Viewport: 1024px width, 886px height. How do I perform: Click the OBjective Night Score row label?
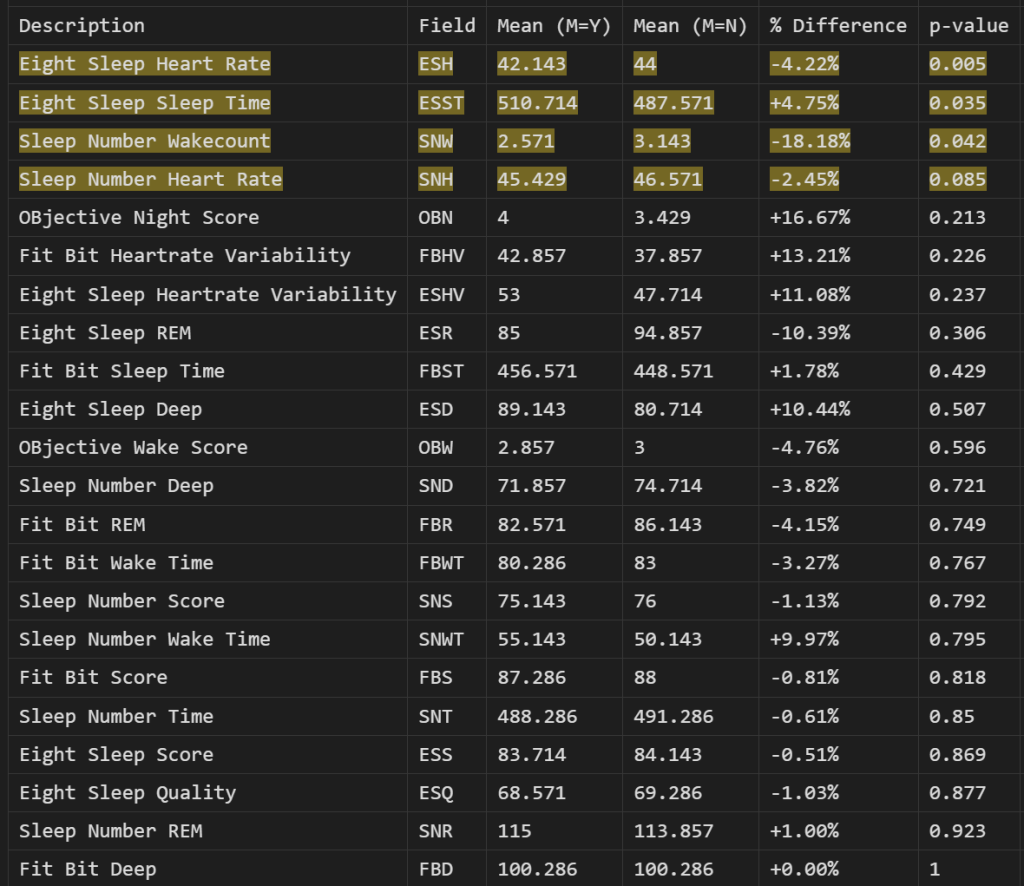point(139,218)
